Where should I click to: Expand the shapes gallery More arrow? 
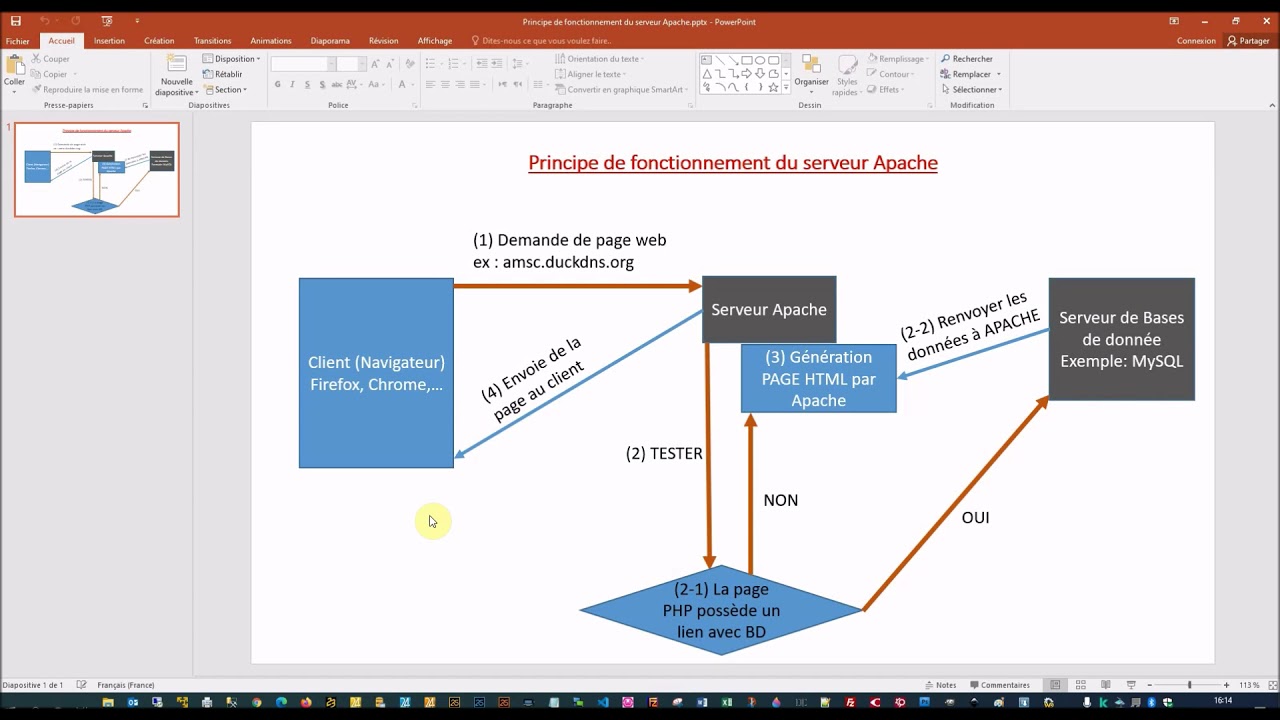(786, 88)
